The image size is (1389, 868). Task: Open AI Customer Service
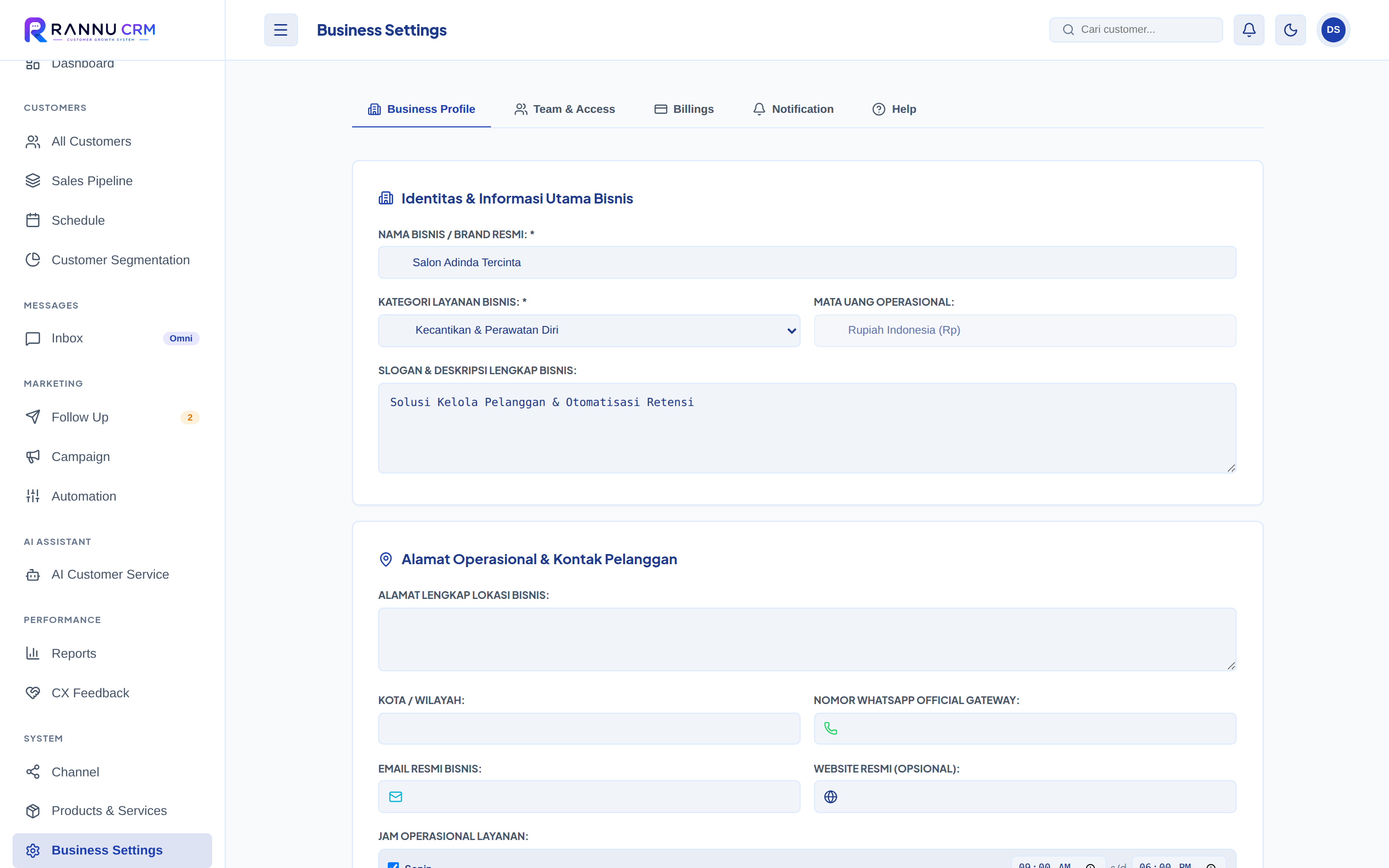click(112, 575)
